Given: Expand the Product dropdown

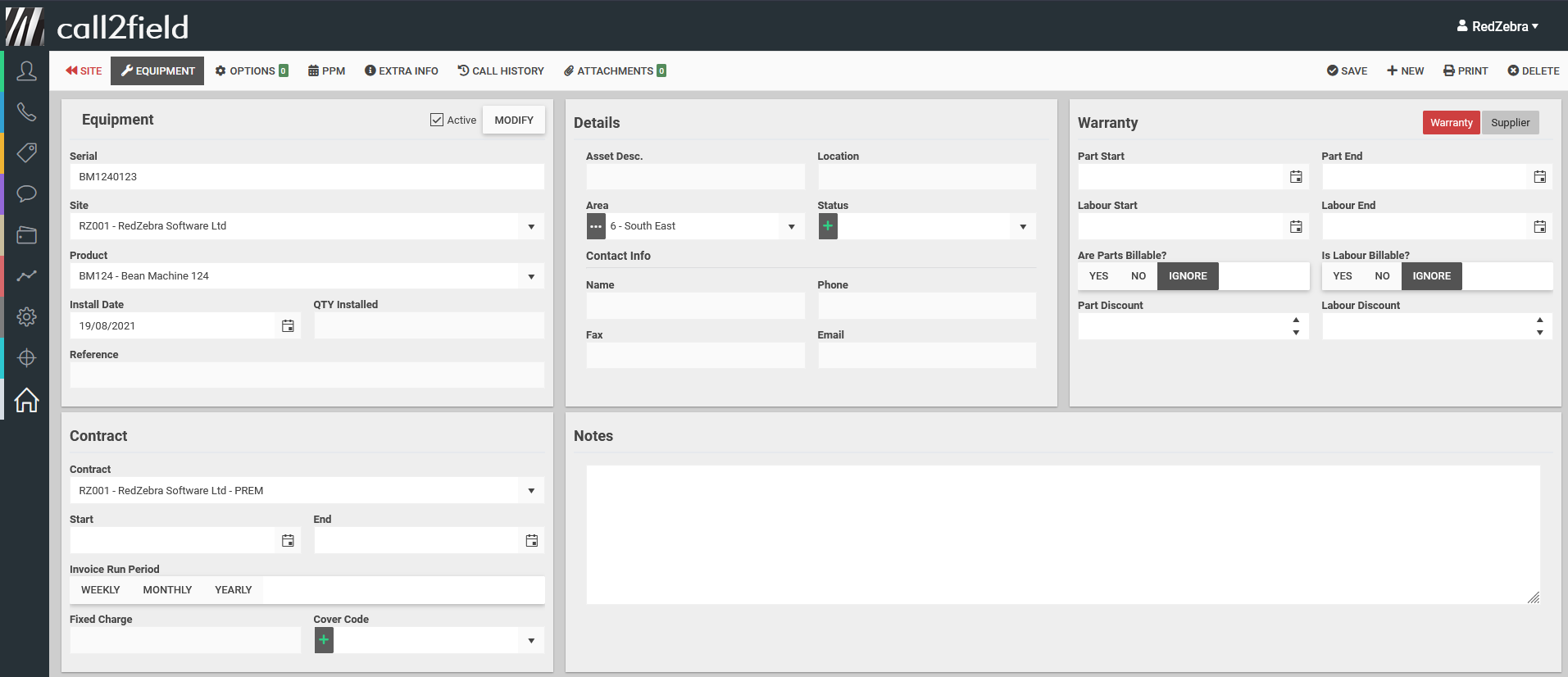Looking at the screenshot, I should [531, 277].
